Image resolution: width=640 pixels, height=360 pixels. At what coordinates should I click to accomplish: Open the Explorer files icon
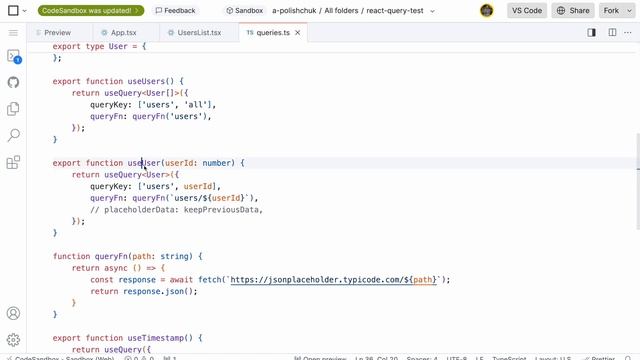tap(13, 109)
